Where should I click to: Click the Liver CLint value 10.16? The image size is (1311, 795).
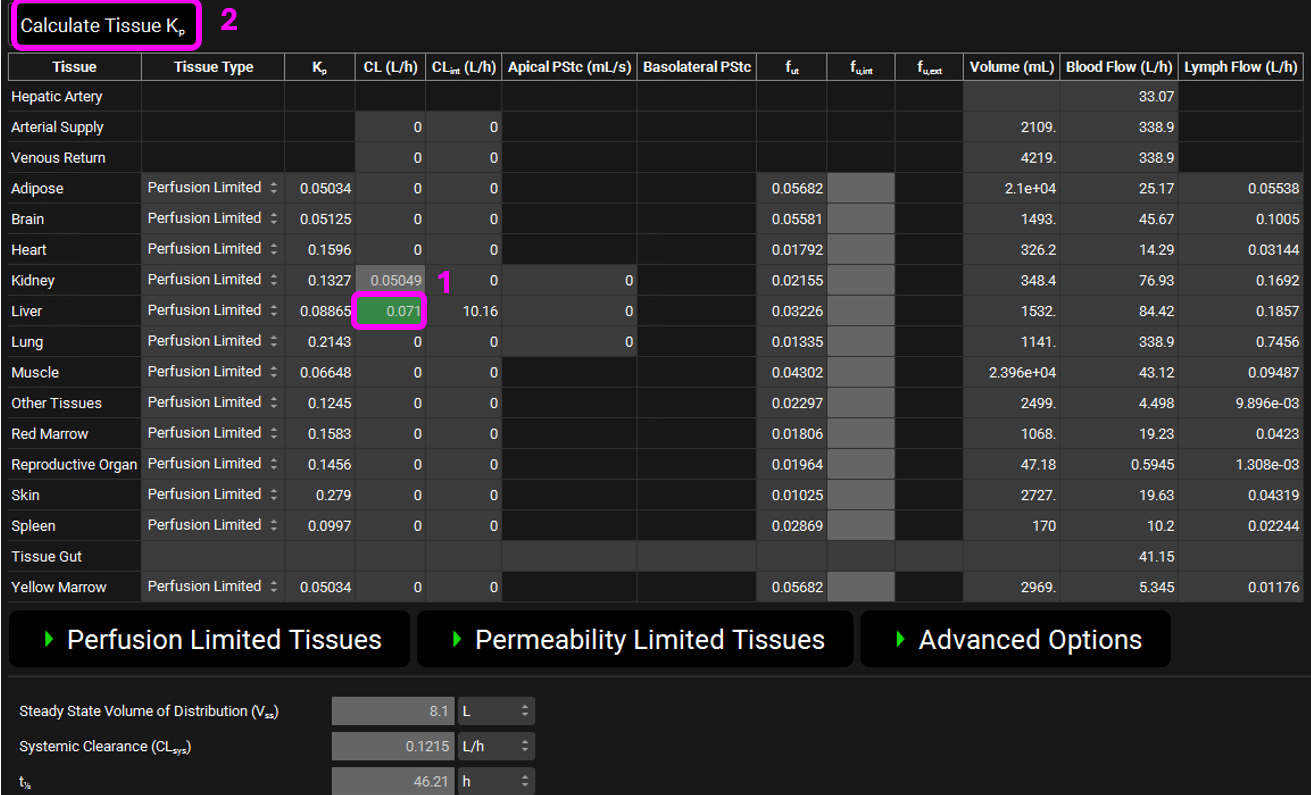point(464,311)
